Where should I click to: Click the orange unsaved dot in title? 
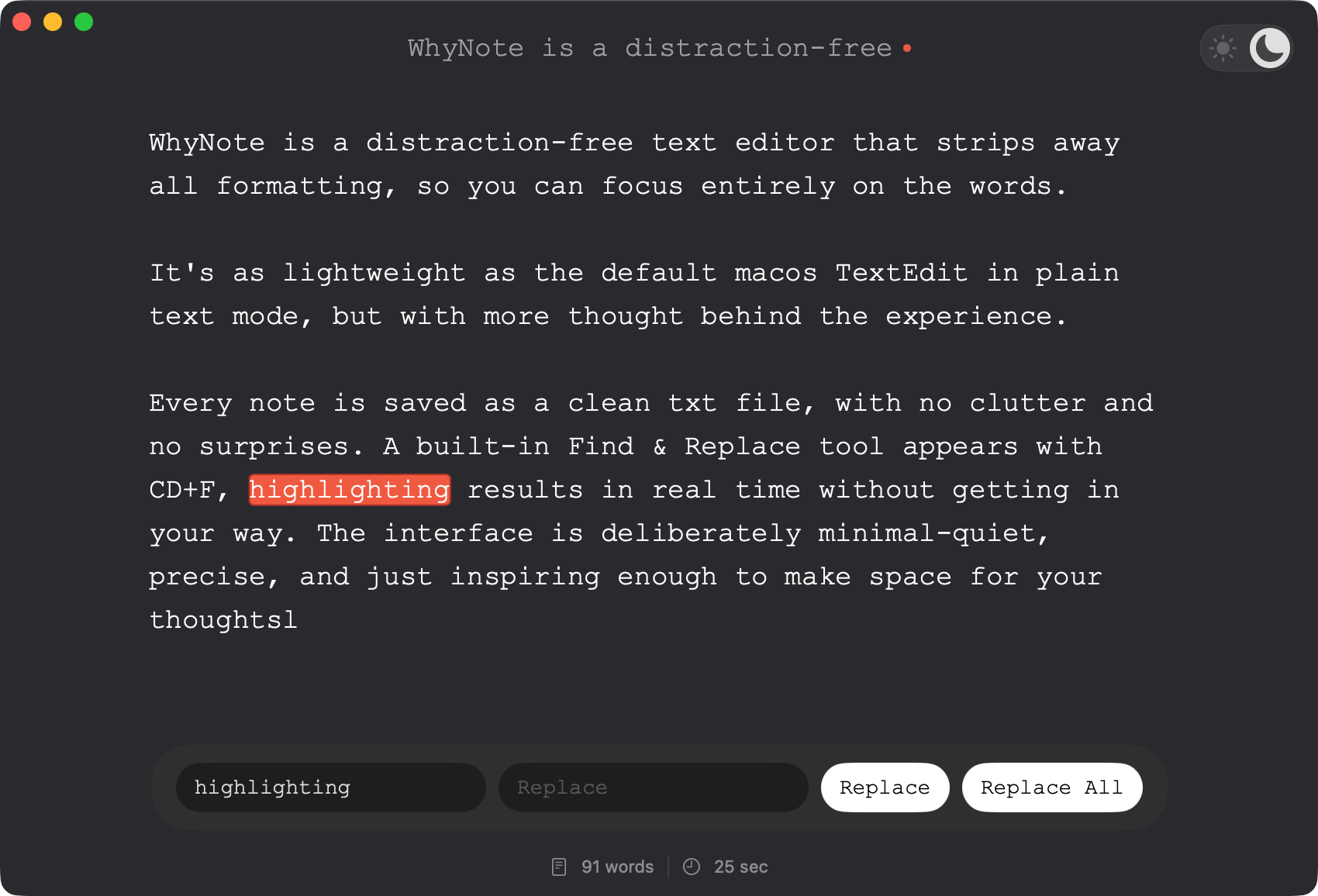pos(907,48)
